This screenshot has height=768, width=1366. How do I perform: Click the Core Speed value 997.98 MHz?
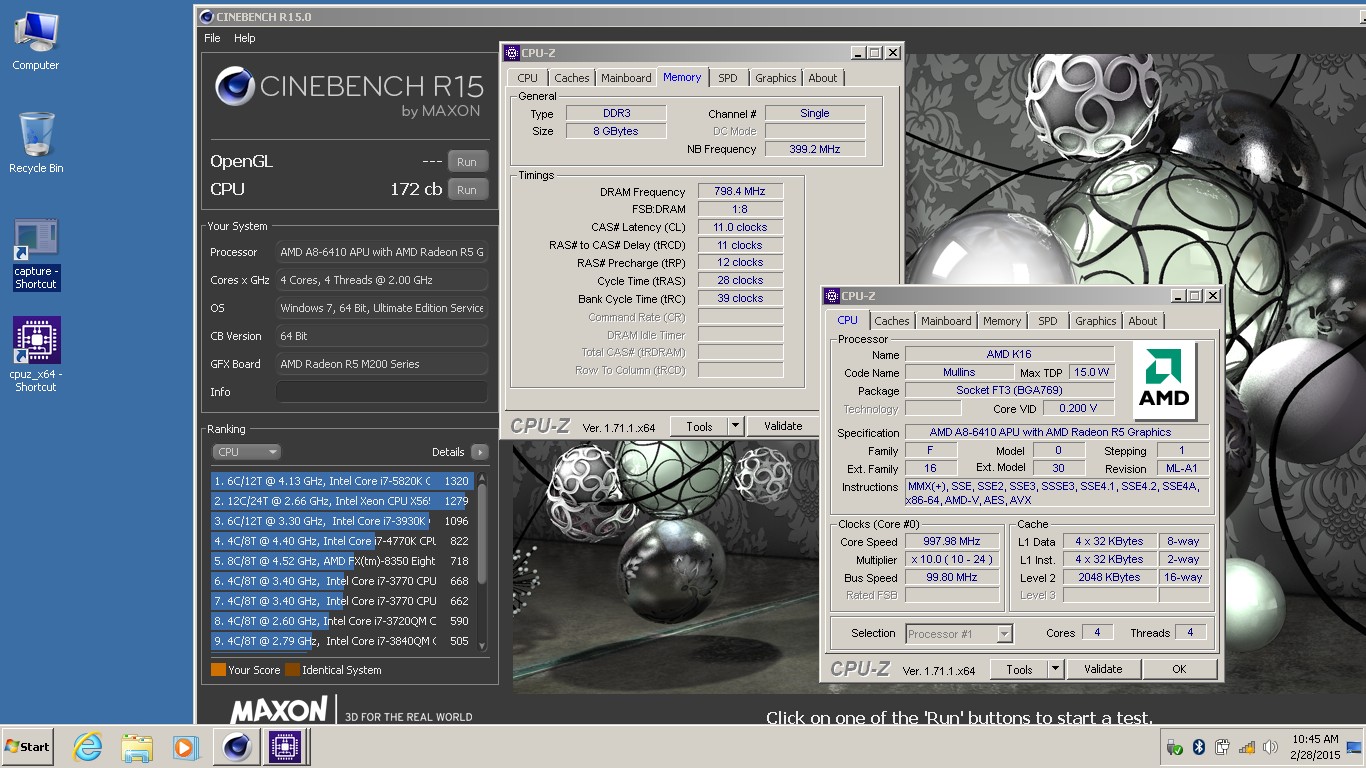953,541
